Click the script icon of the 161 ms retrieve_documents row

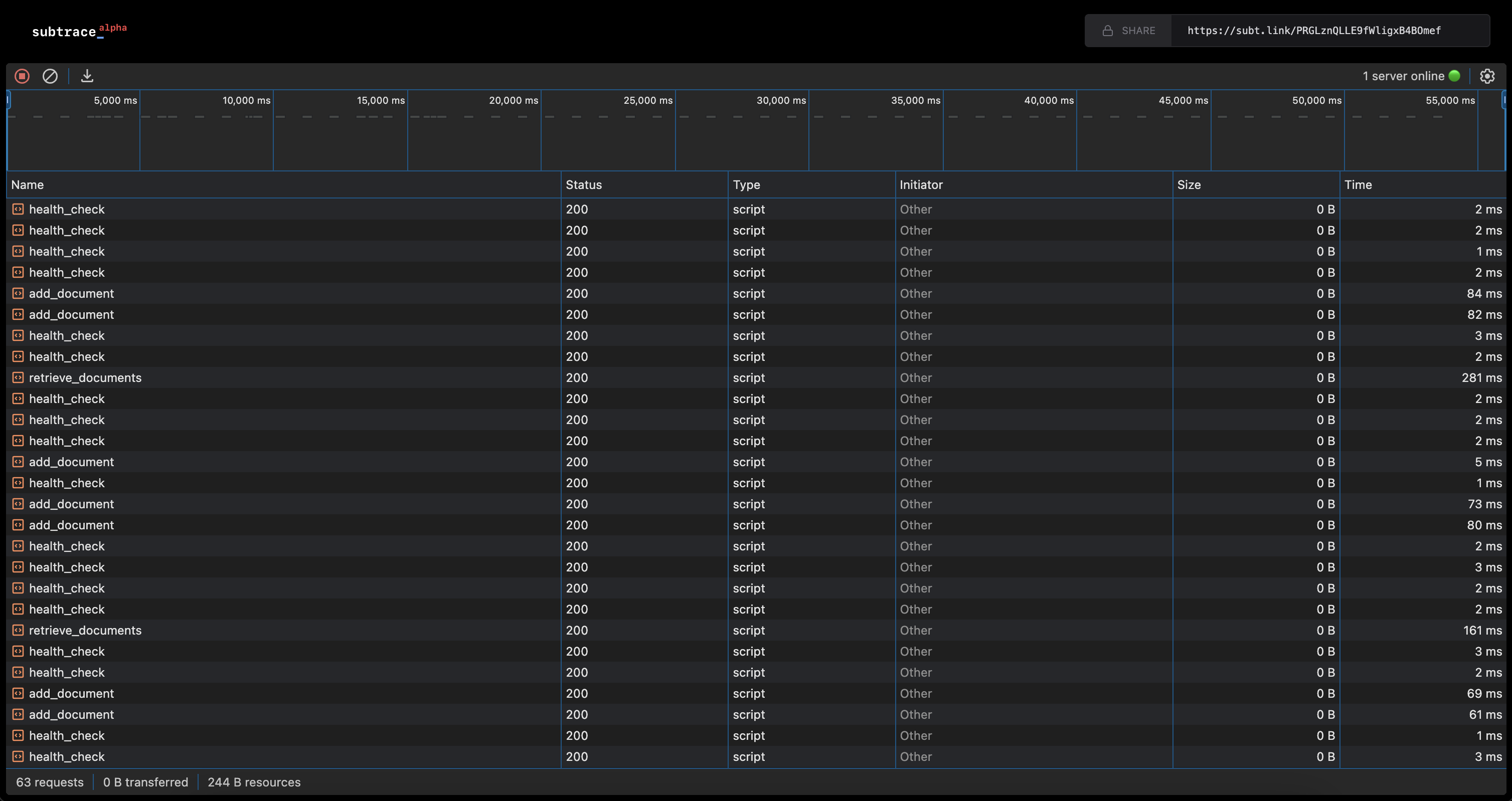click(x=18, y=630)
